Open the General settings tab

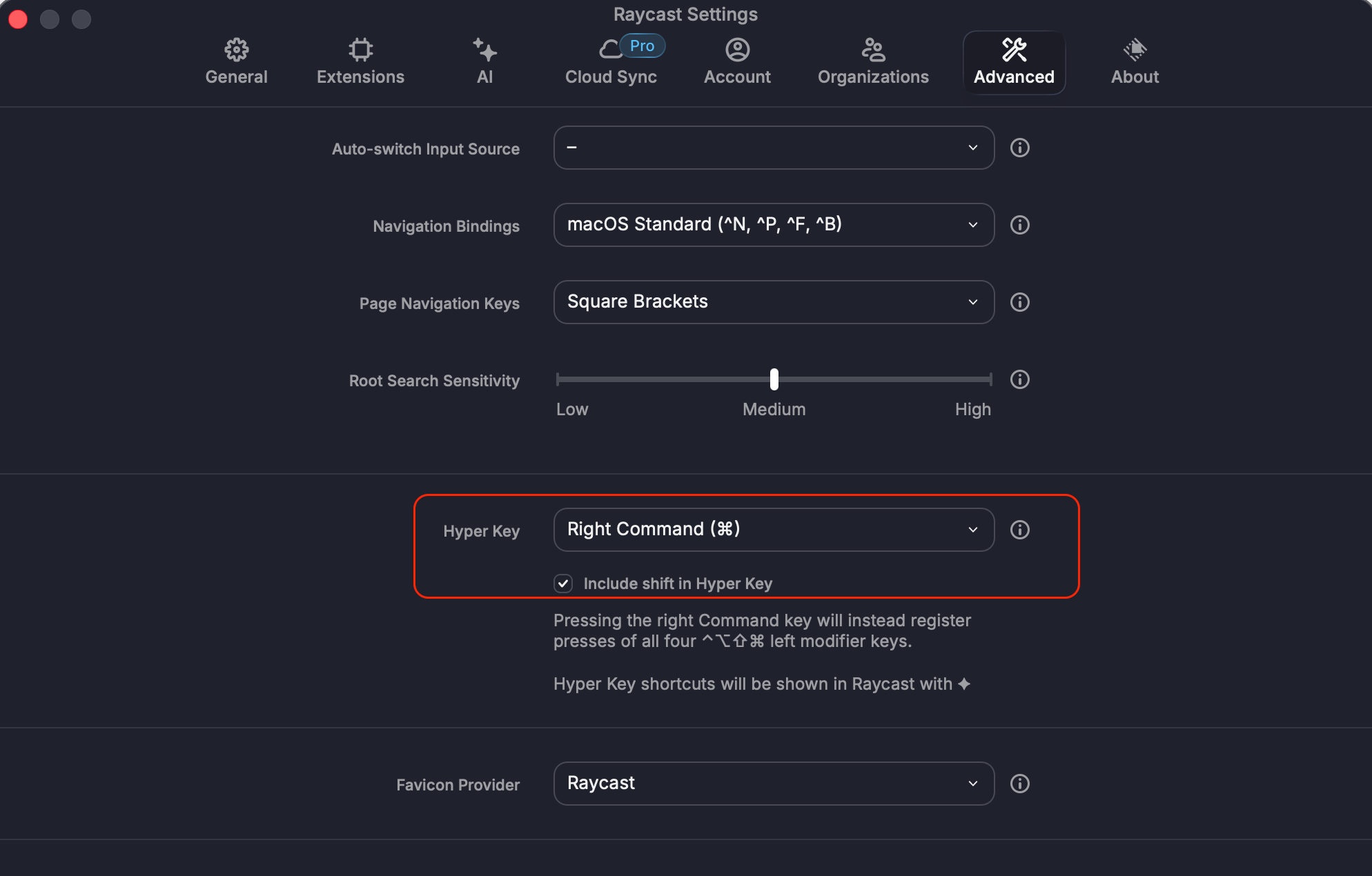click(236, 62)
